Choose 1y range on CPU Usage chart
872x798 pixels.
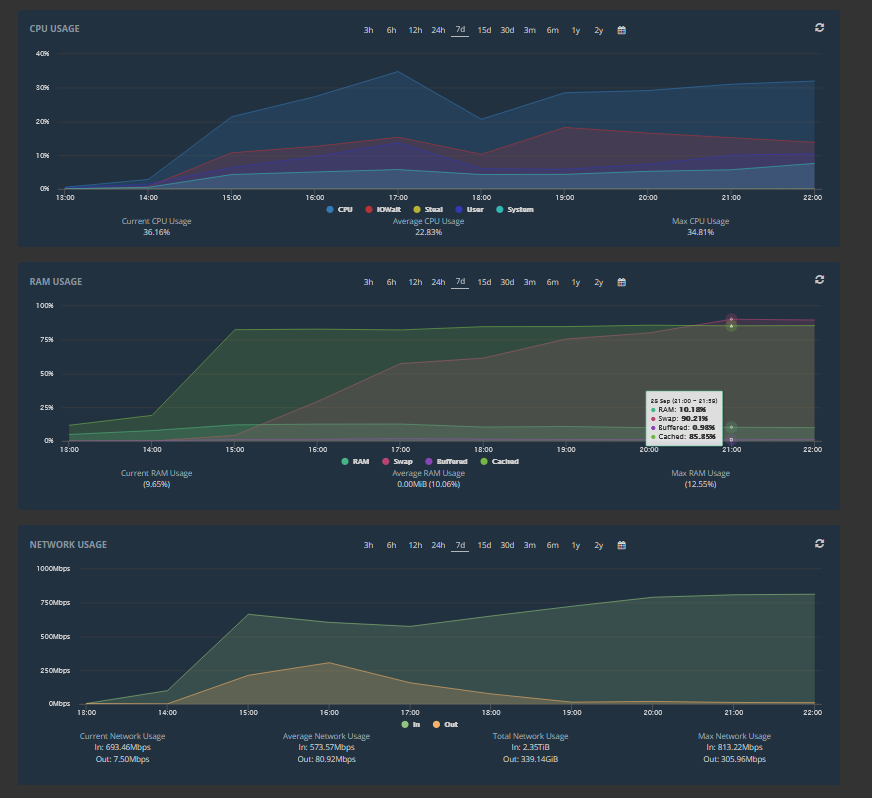[575, 30]
